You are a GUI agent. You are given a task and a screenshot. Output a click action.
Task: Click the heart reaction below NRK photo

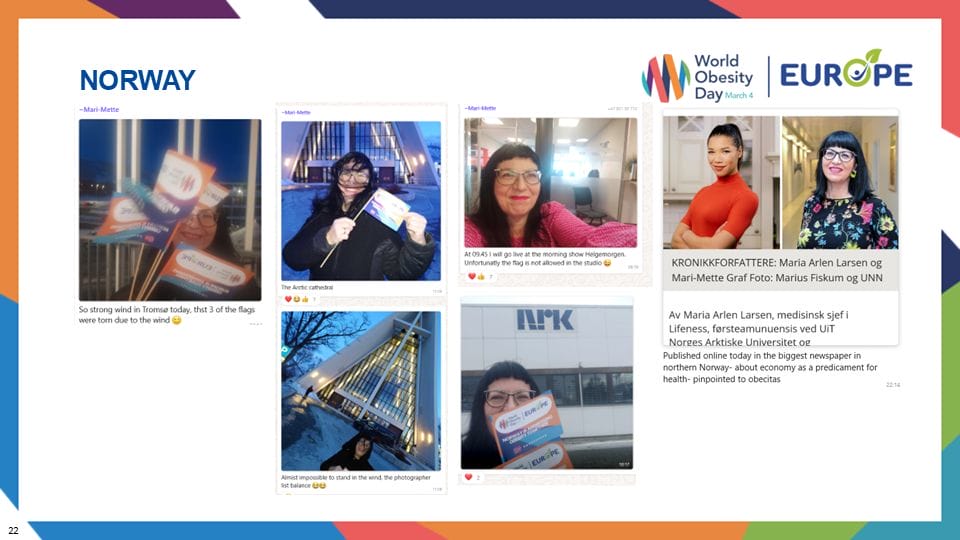468,477
